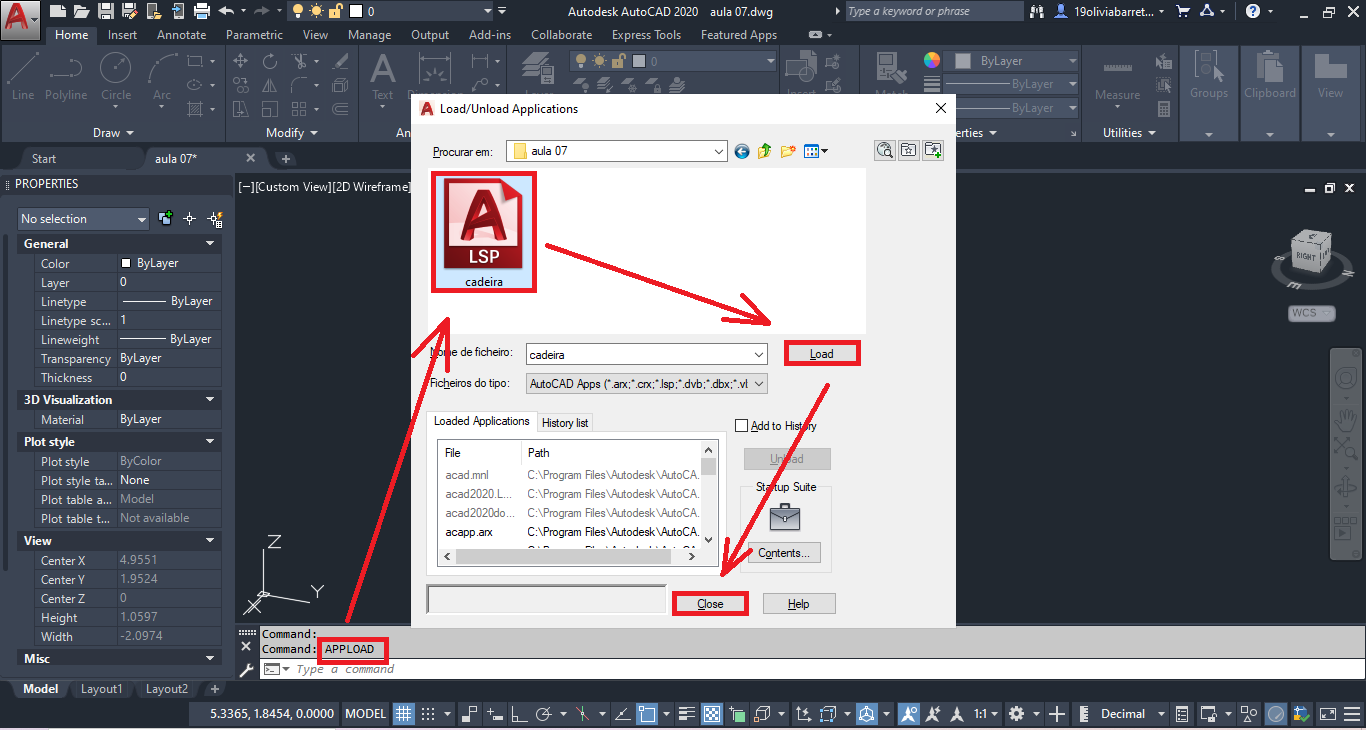1366x730 pixels.
Task: Click the Customization menu icon in status bar
Action: coord(1354,714)
